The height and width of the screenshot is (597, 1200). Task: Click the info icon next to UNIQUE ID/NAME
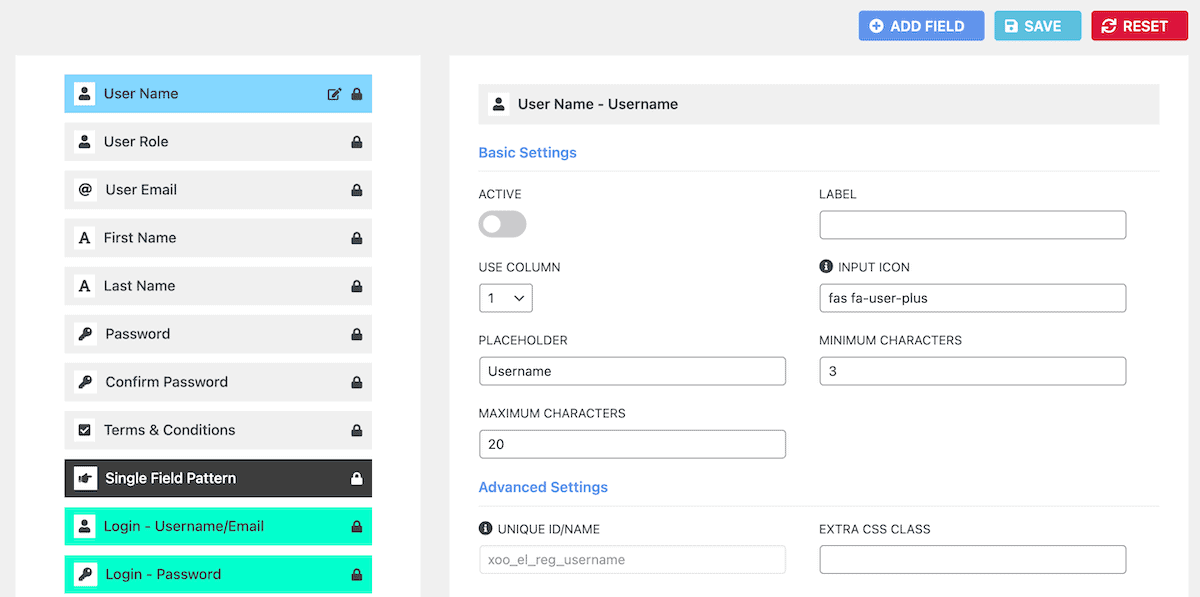(x=487, y=528)
